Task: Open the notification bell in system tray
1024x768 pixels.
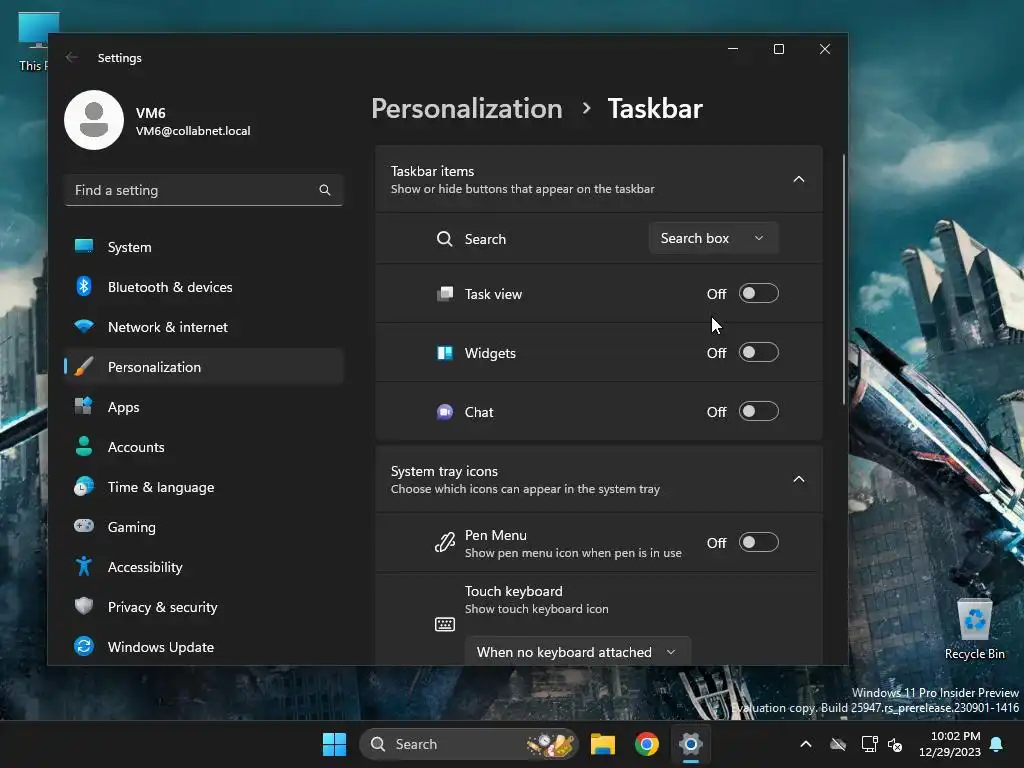Action: [x=997, y=744]
